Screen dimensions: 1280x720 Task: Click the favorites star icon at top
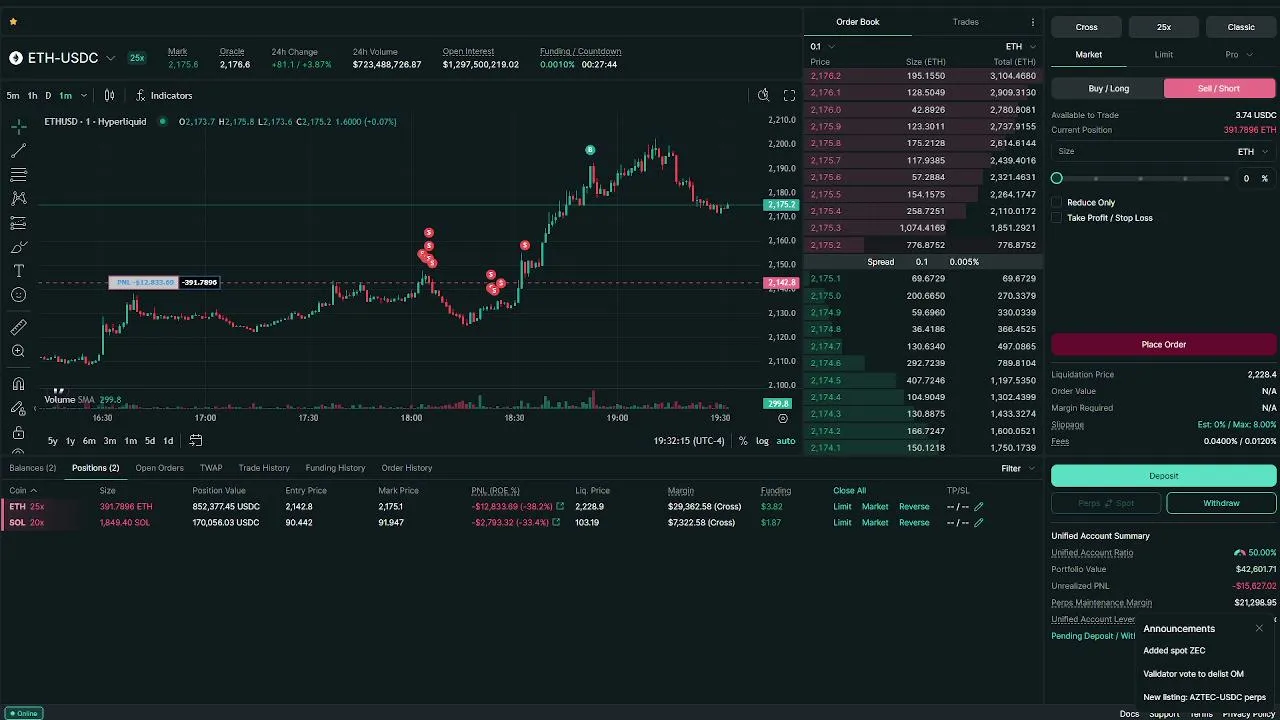coord(13,21)
